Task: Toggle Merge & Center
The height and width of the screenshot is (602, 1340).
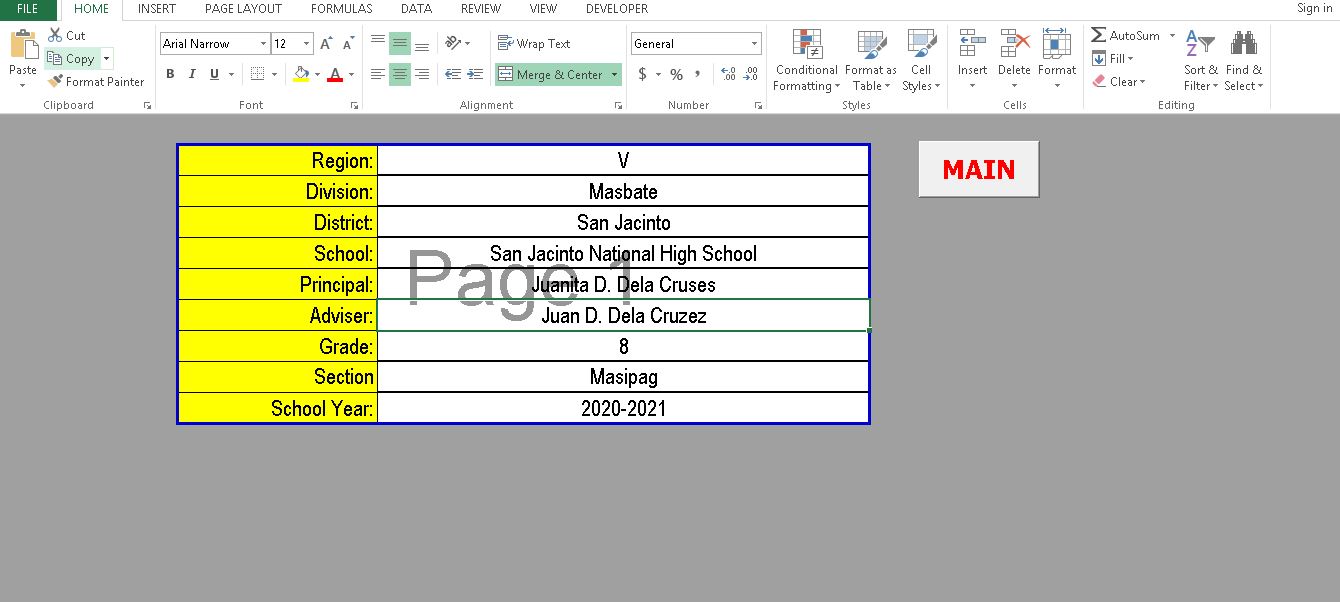Action: (551, 73)
